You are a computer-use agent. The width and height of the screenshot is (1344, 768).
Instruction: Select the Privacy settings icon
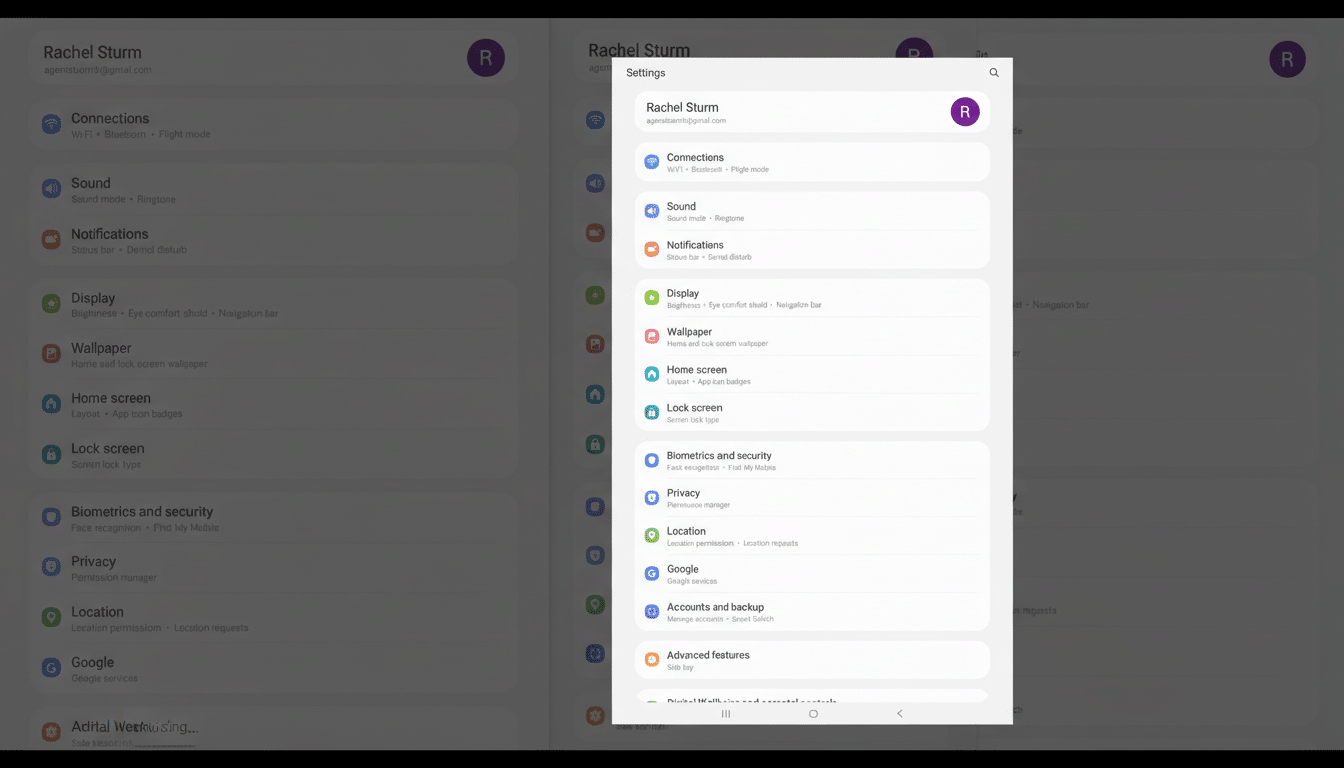tap(650, 498)
